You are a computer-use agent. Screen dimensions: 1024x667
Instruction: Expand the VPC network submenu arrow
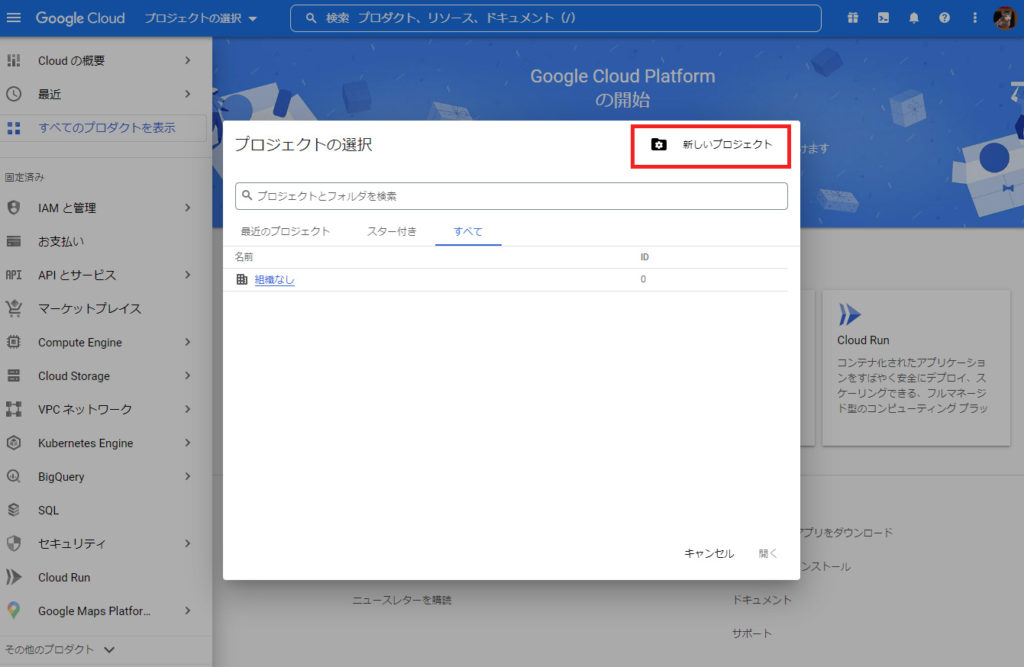187,409
